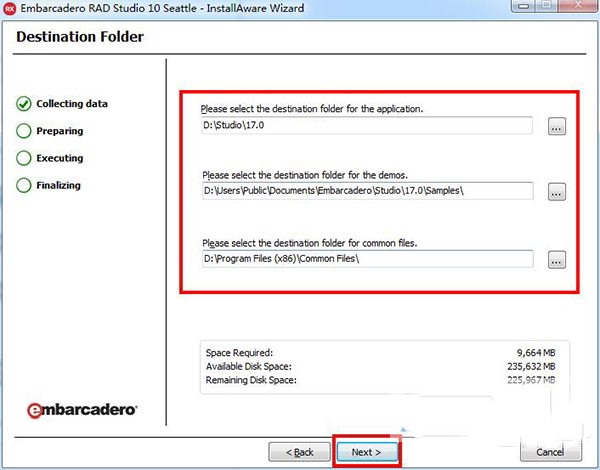Cancel the installation wizard
600x470 pixels.
(550, 452)
